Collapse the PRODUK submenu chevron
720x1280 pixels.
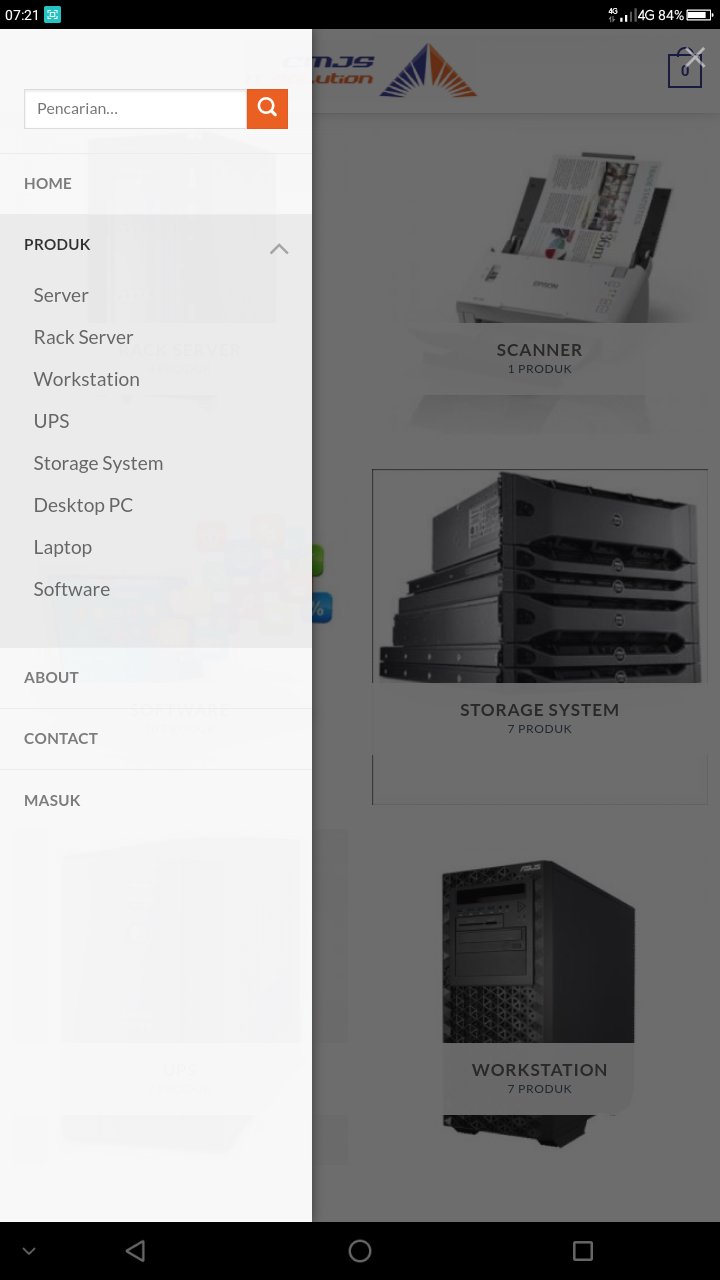(279, 249)
